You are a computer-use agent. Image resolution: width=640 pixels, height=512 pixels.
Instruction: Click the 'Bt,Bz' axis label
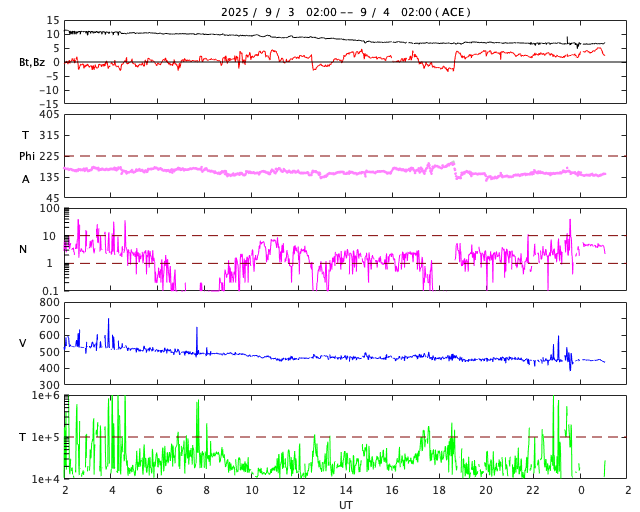32,62
